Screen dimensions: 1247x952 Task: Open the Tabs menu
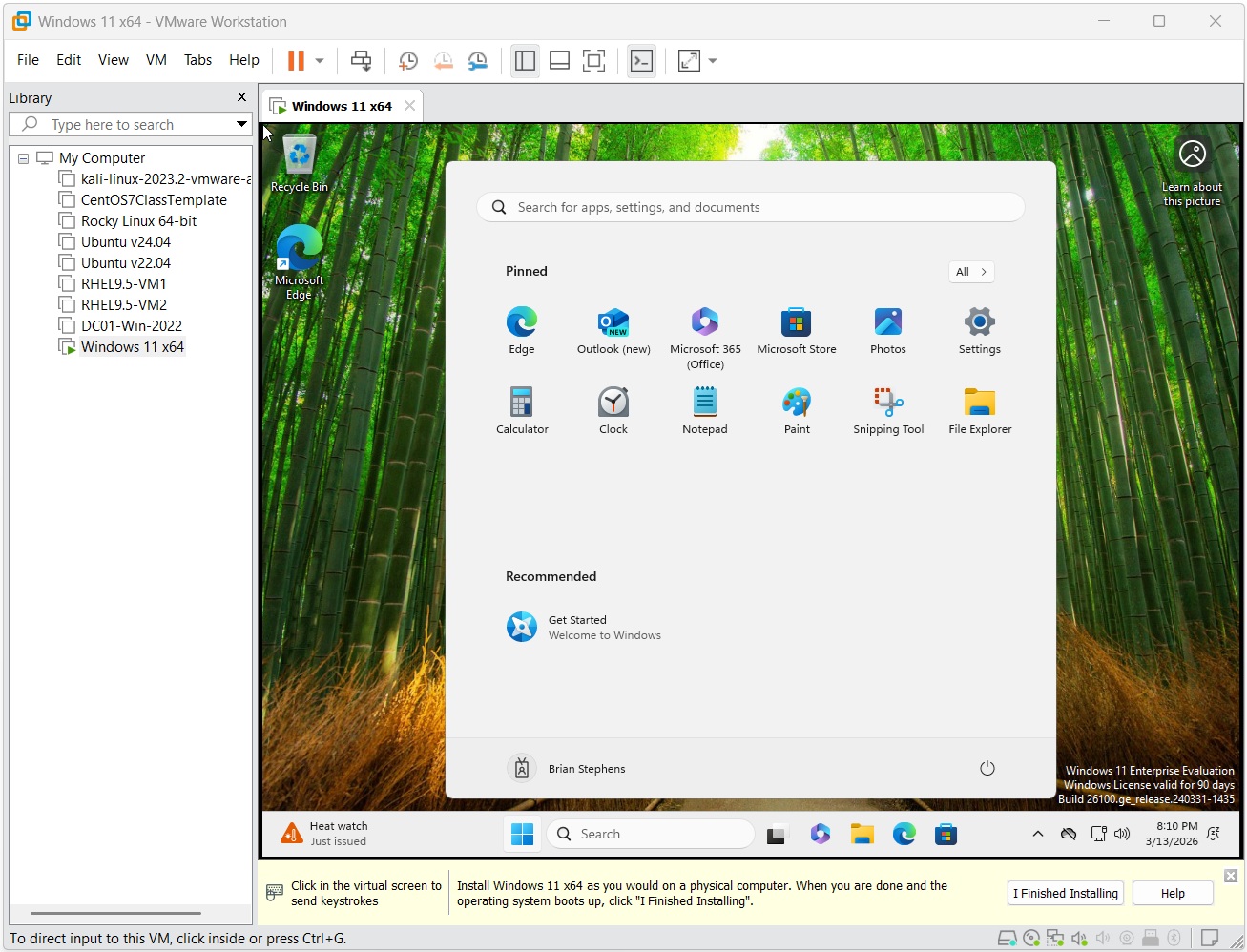[x=197, y=59]
